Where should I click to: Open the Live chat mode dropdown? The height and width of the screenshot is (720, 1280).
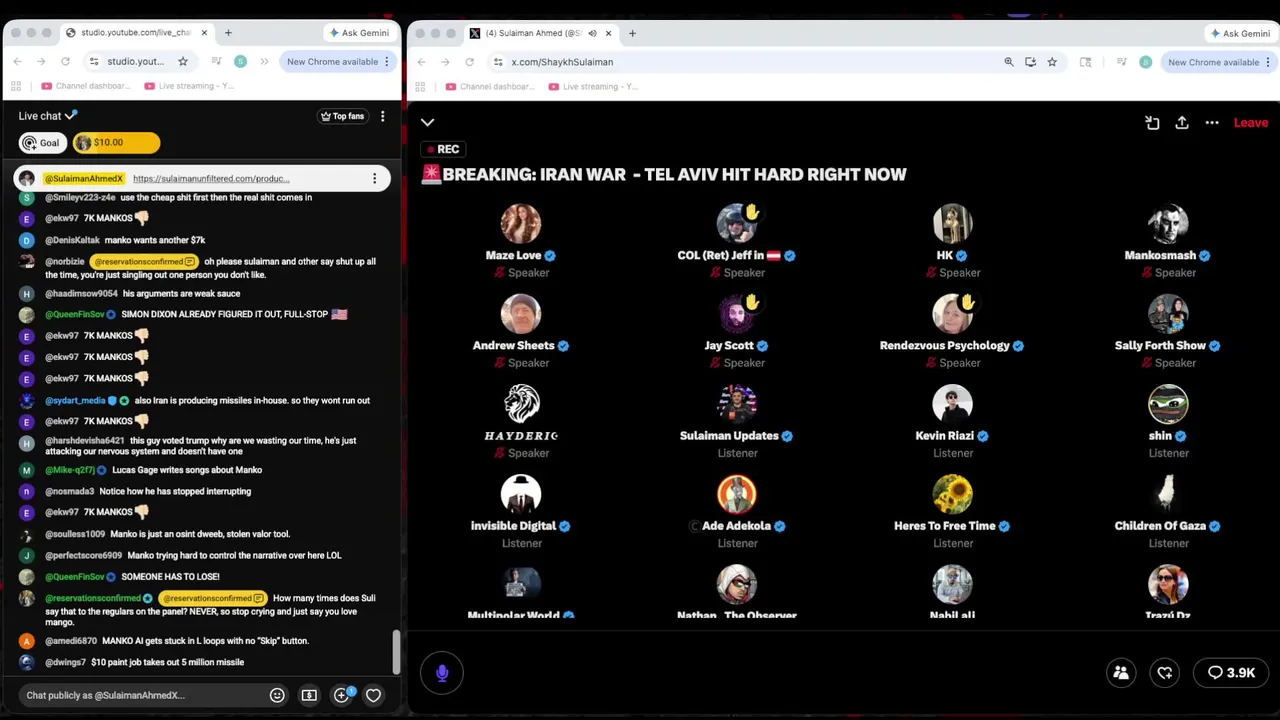pyautogui.click(x=47, y=116)
